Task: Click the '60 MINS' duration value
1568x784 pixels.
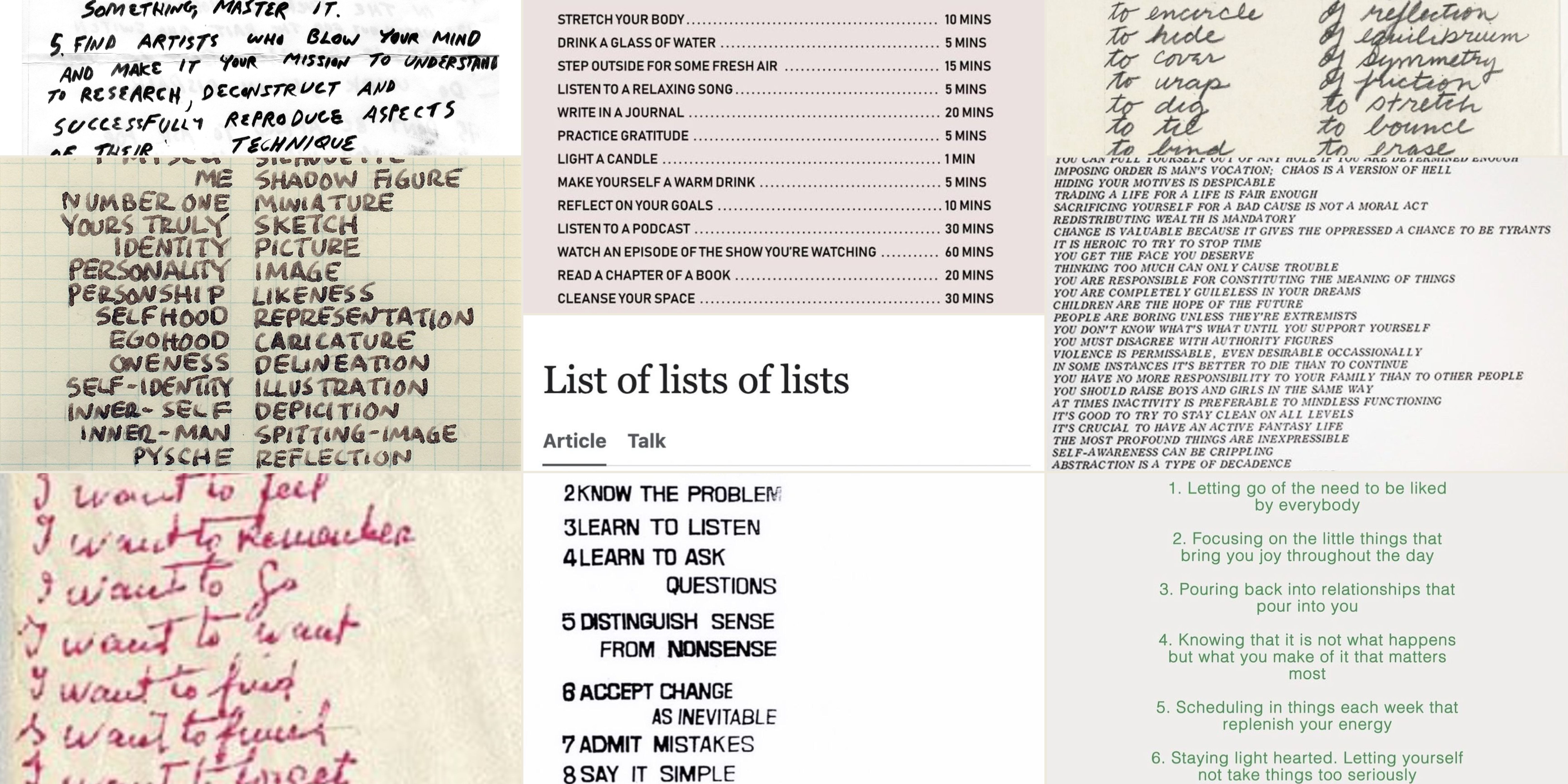Action: [x=969, y=252]
